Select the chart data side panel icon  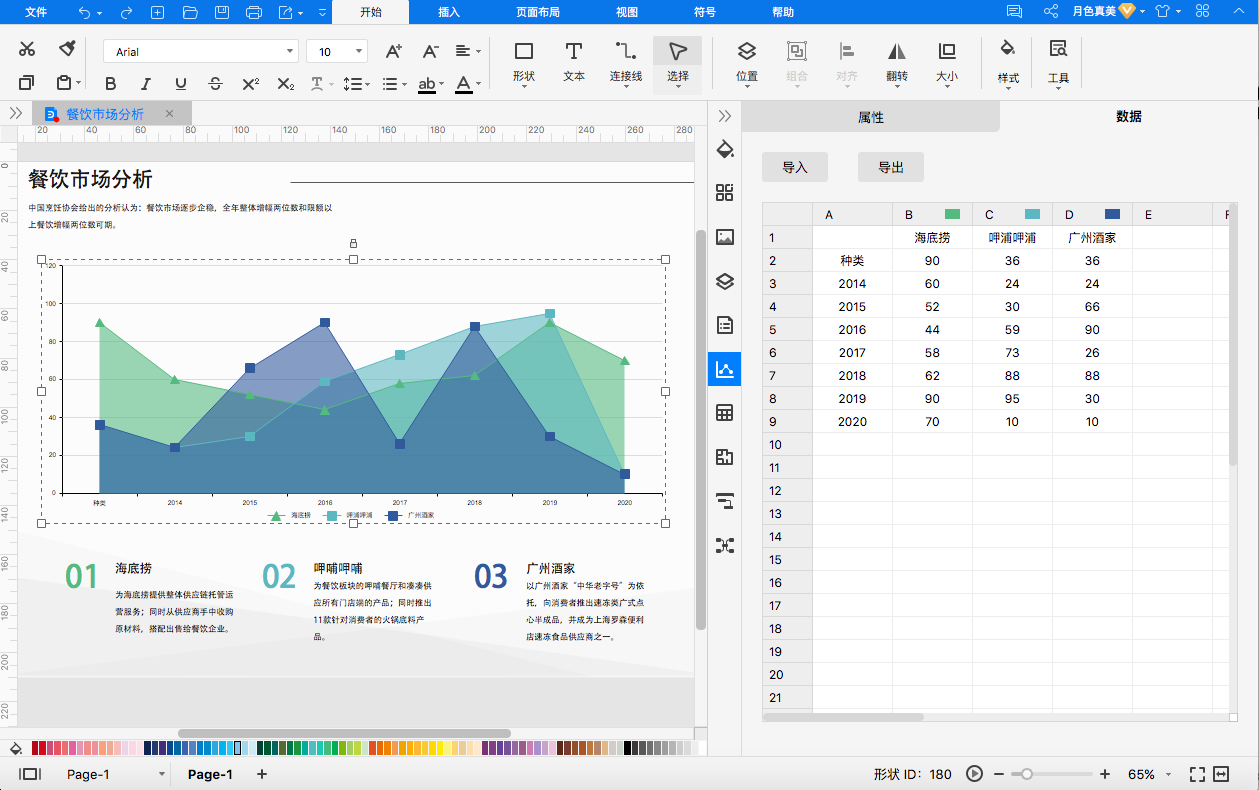[x=725, y=369]
